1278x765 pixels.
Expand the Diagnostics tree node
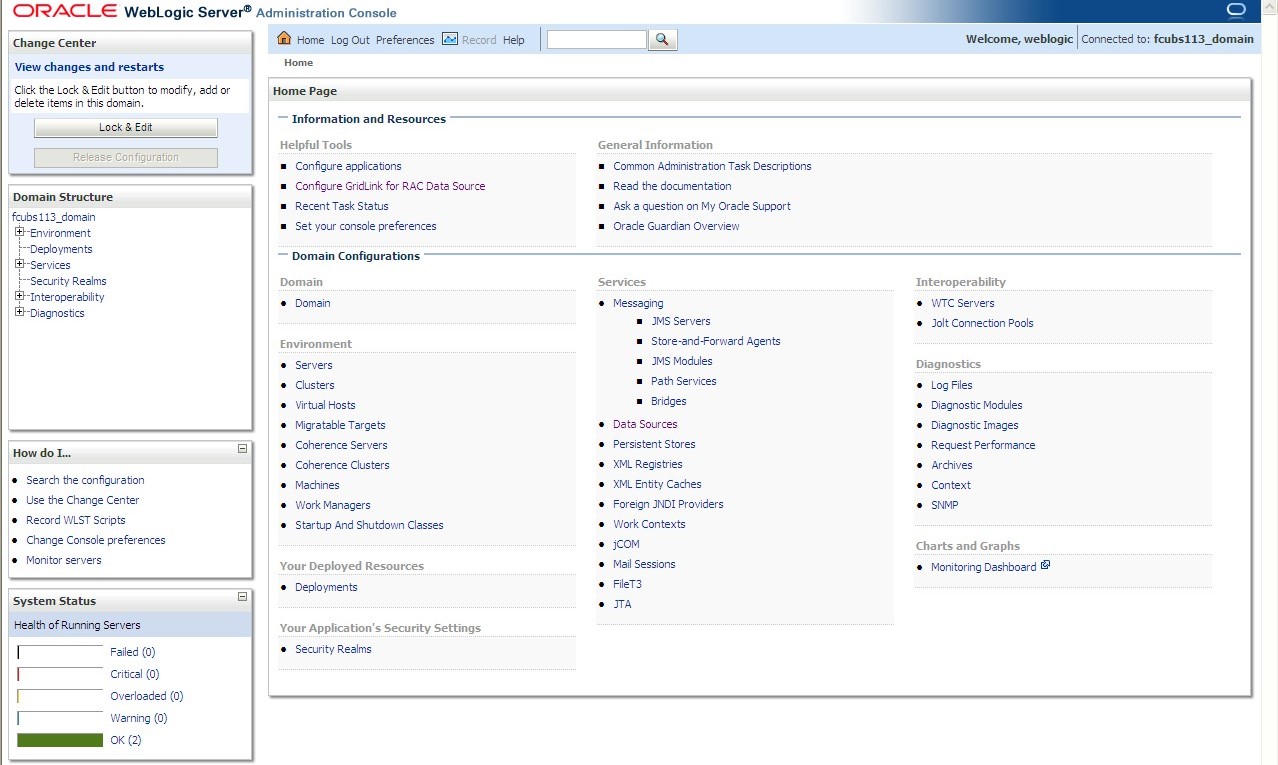coord(19,312)
